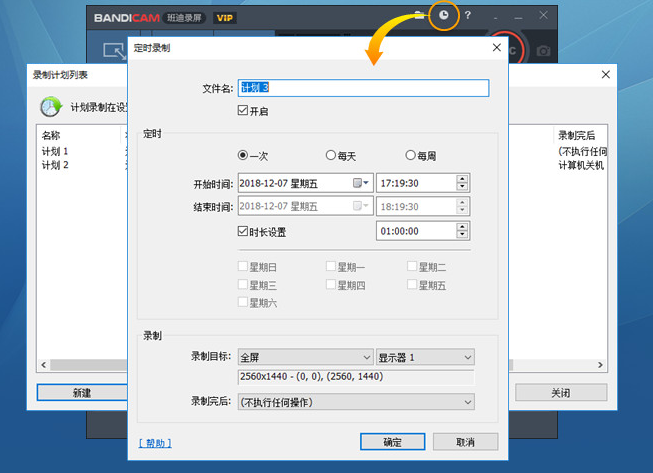Click the red REC record button

pyautogui.click(x=514, y=49)
